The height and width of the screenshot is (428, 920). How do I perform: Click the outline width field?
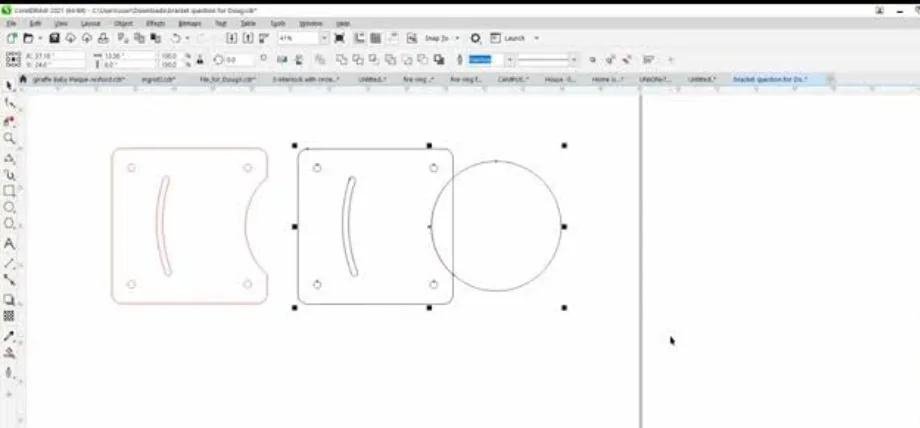pyautogui.click(x=486, y=59)
